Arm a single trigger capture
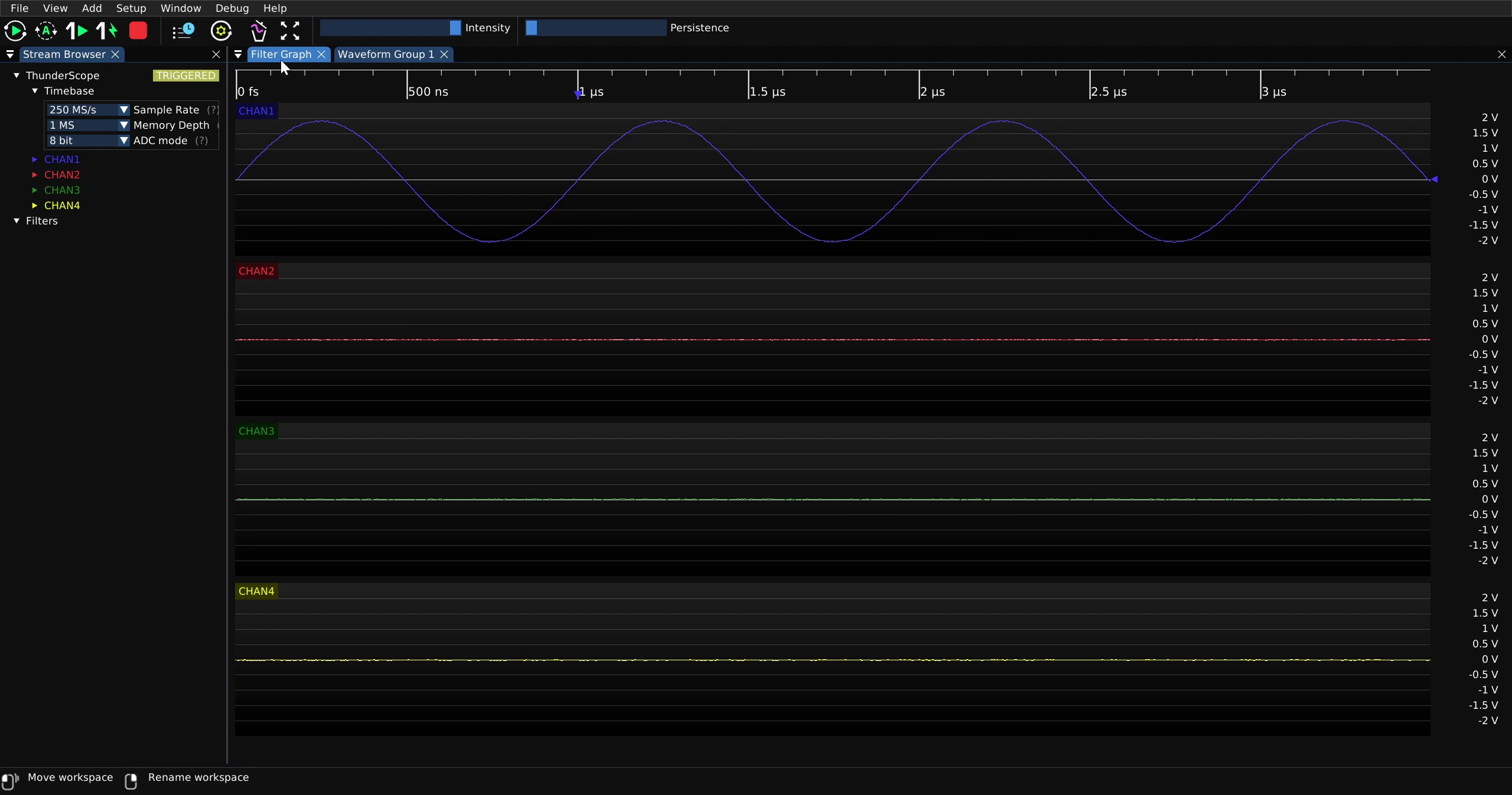The height and width of the screenshot is (795, 1512). point(77,31)
